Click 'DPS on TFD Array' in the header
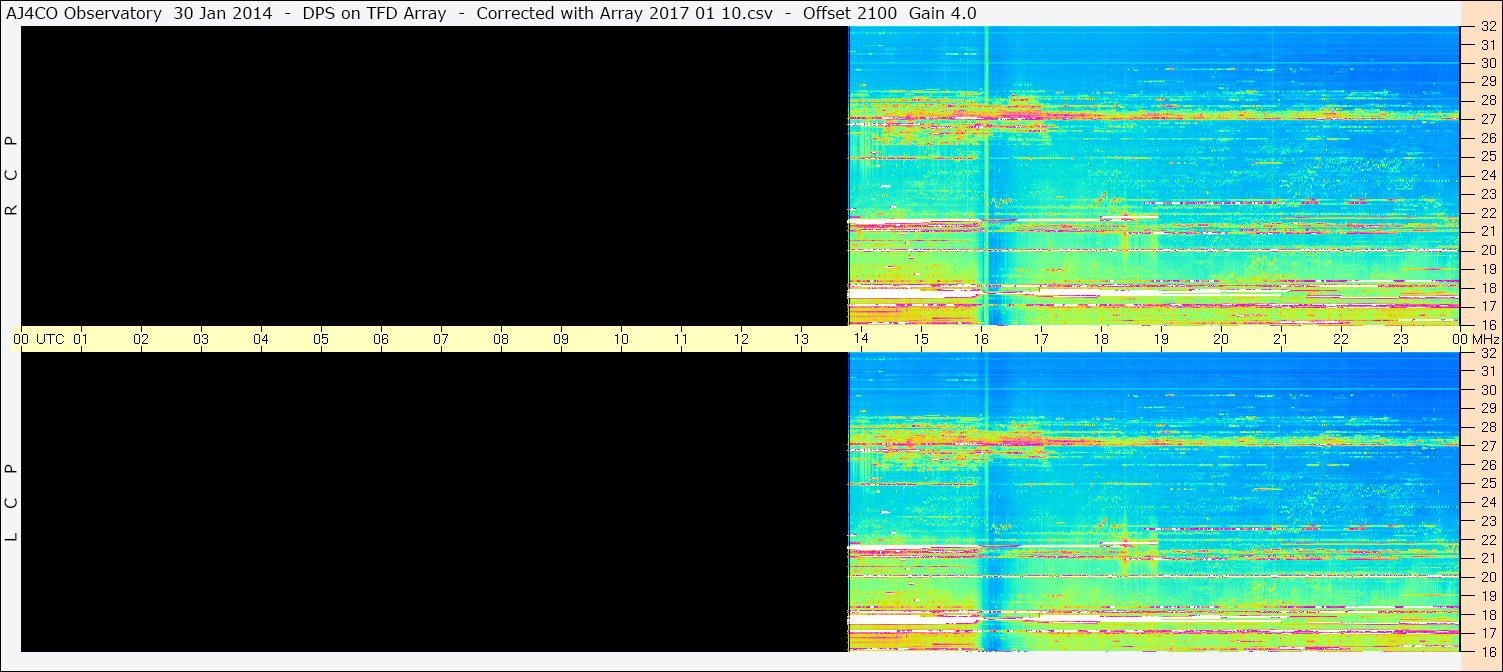This screenshot has width=1503, height=672. 374,13
